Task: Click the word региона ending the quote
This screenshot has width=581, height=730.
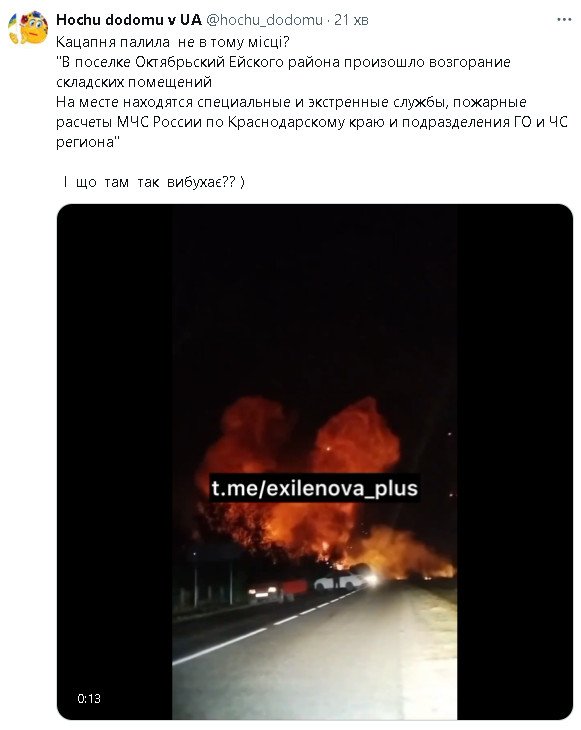Action: pyautogui.click(x=88, y=142)
